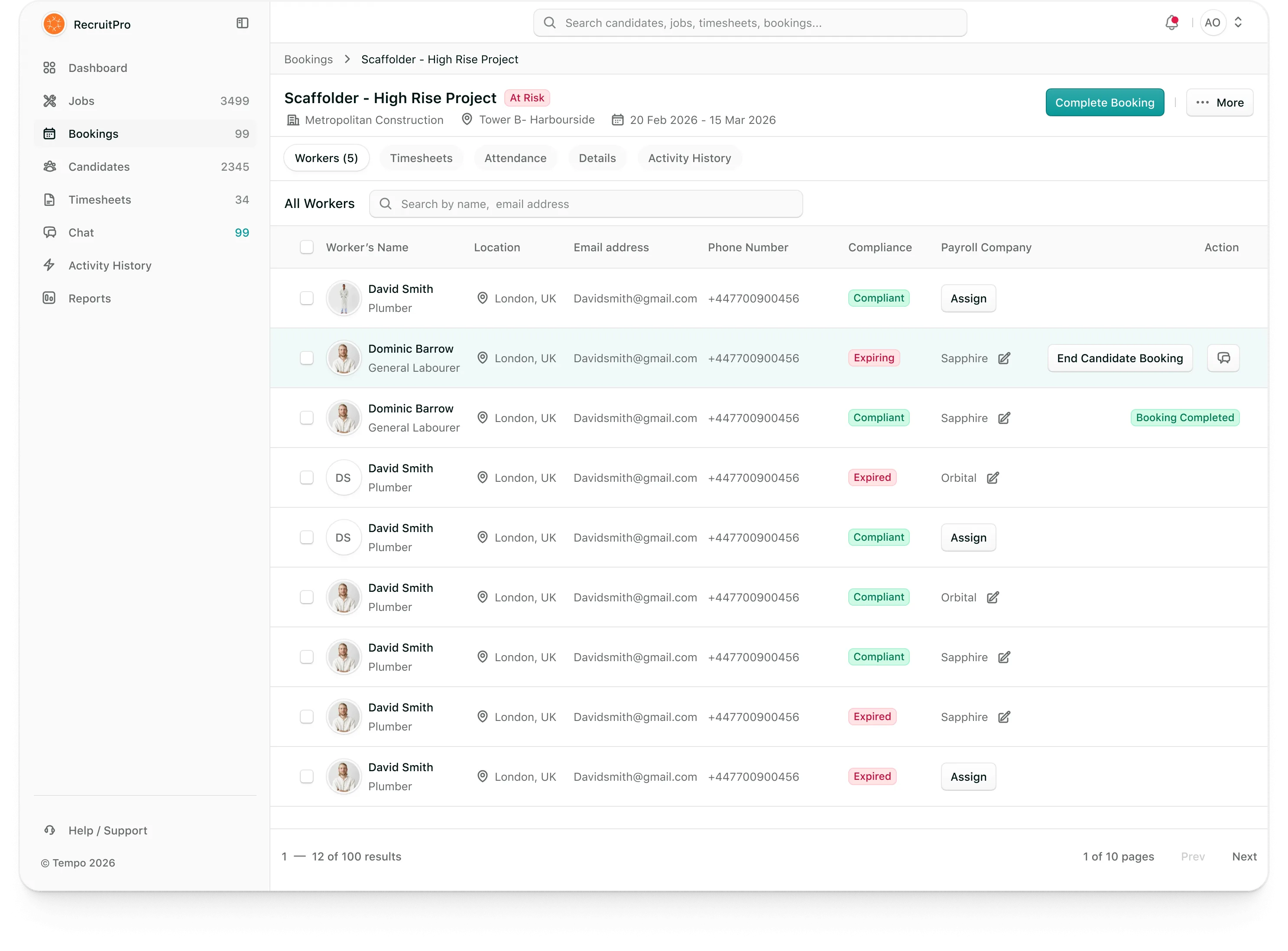The height and width of the screenshot is (951, 1288).
Task: Click the Reports icon in the sidebar
Action: (x=49, y=298)
